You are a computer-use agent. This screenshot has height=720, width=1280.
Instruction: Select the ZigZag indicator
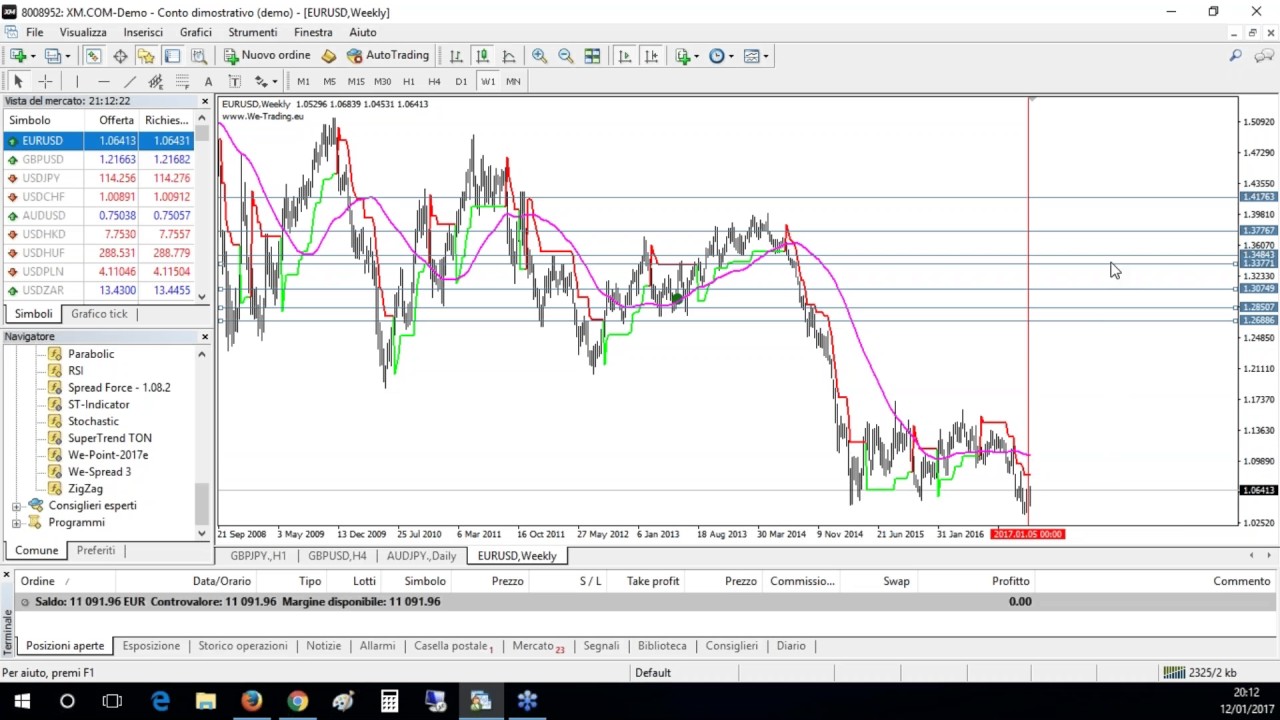pos(85,489)
